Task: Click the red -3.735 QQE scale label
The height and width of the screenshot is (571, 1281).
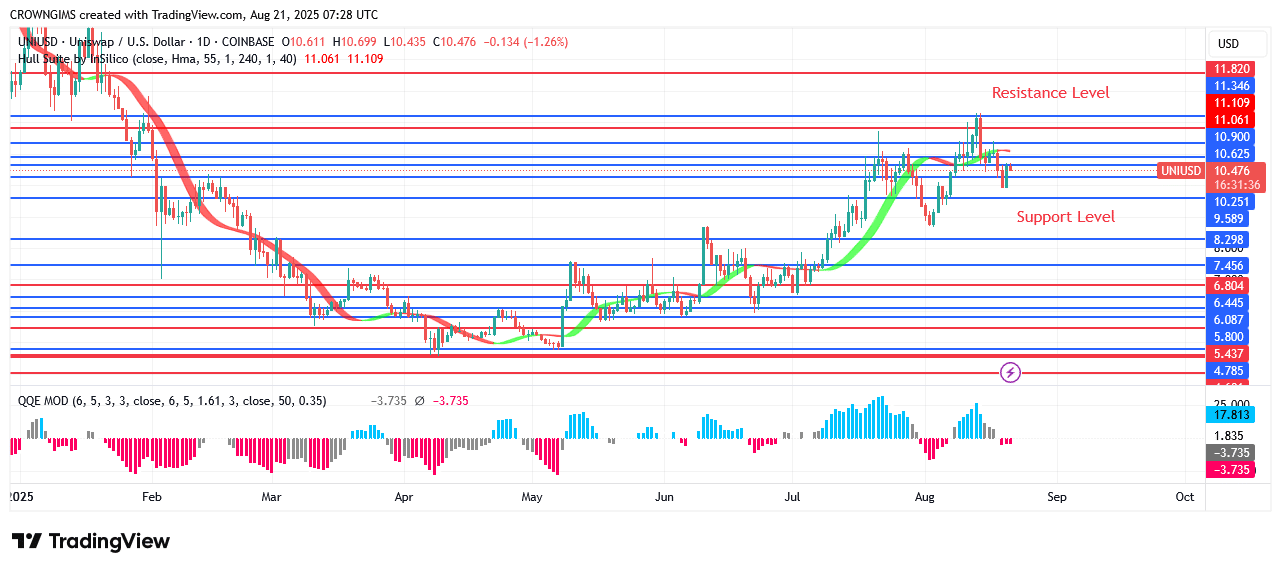Action: pos(1229,470)
